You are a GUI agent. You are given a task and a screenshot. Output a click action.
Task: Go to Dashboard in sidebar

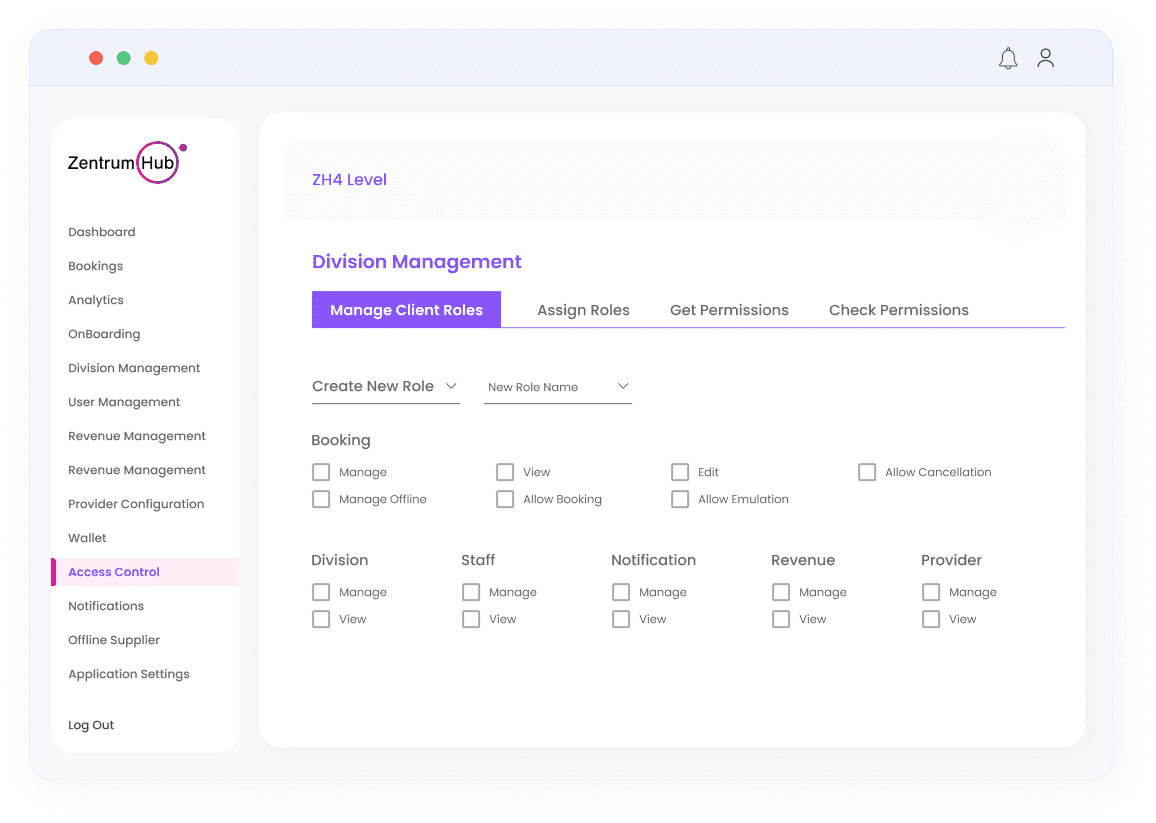(102, 232)
